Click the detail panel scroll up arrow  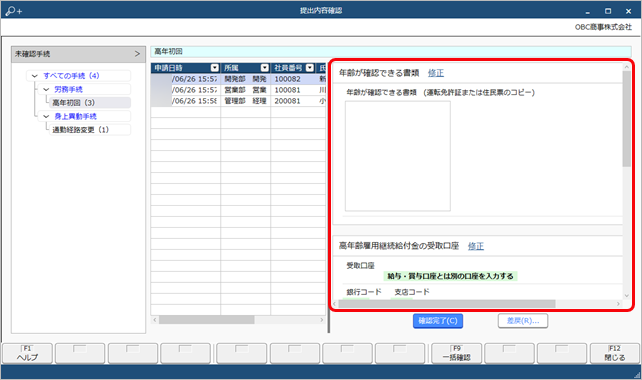click(x=626, y=67)
